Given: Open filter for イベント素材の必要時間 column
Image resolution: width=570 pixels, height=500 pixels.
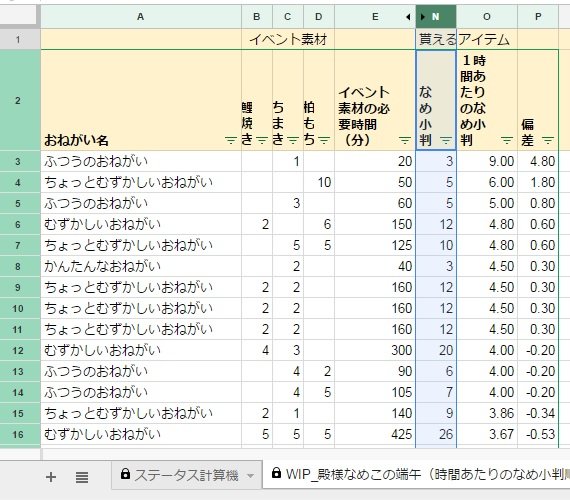Looking at the screenshot, I should [x=405, y=140].
